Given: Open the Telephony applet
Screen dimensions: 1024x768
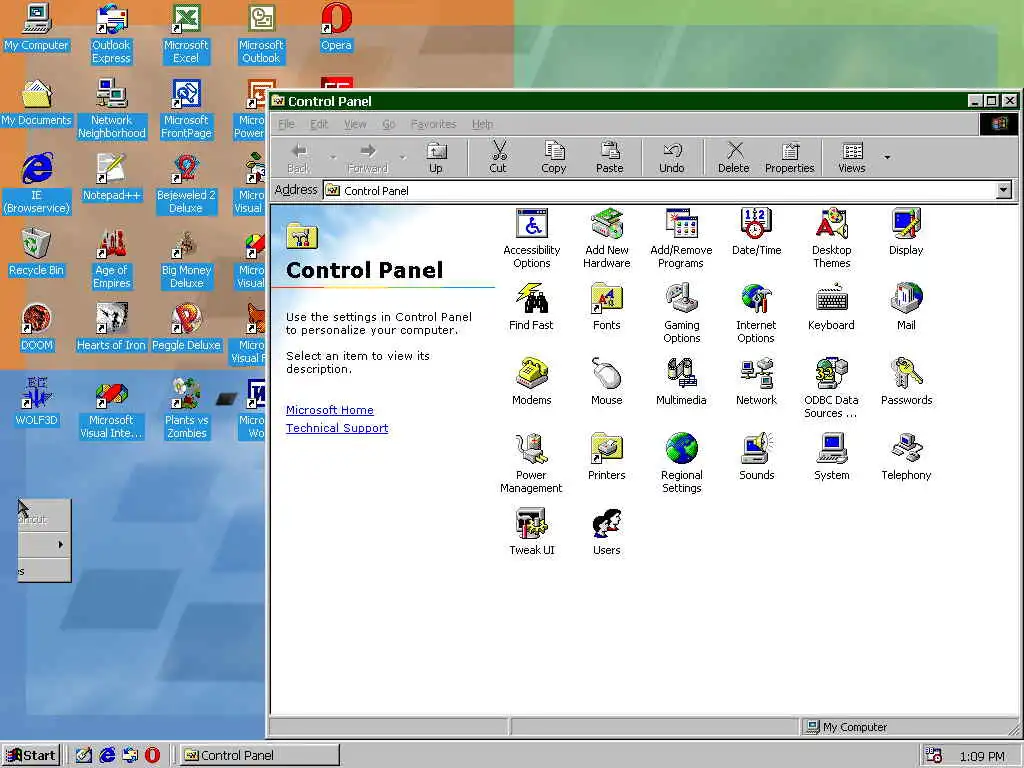Looking at the screenshot, I should [x=906, y=457].
